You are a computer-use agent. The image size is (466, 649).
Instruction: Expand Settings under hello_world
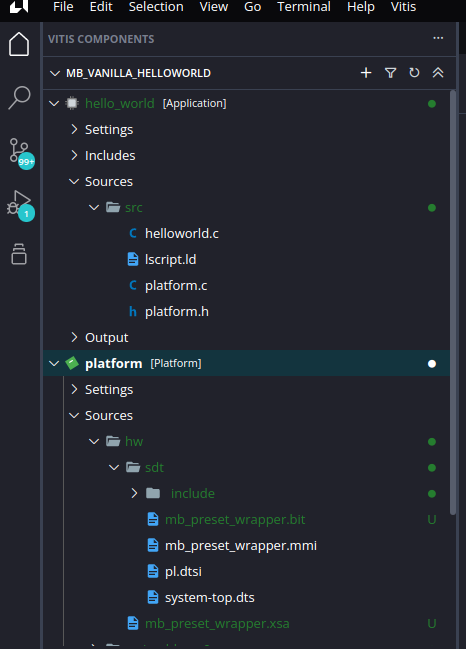(x=74, y=129)
